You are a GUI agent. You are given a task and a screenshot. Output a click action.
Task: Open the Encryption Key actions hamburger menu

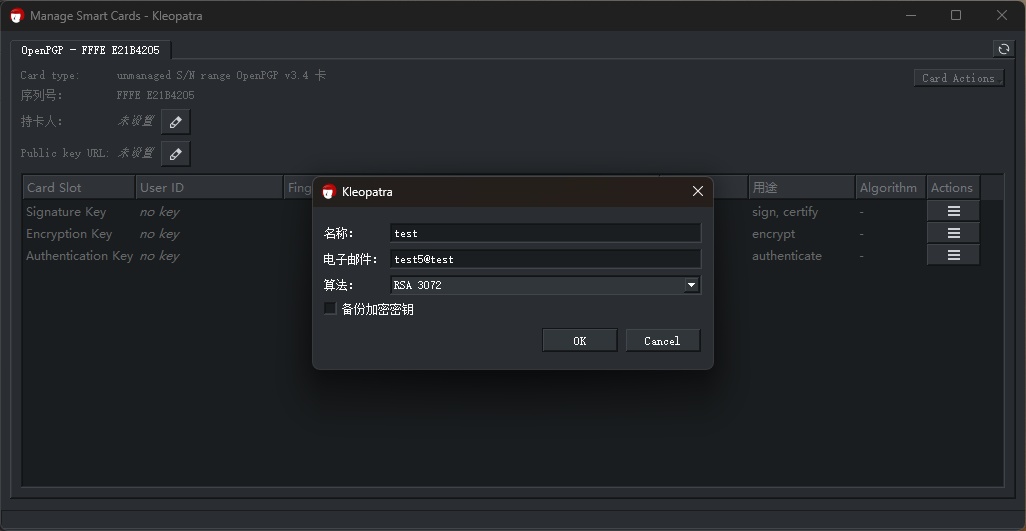tap(953, 233)
